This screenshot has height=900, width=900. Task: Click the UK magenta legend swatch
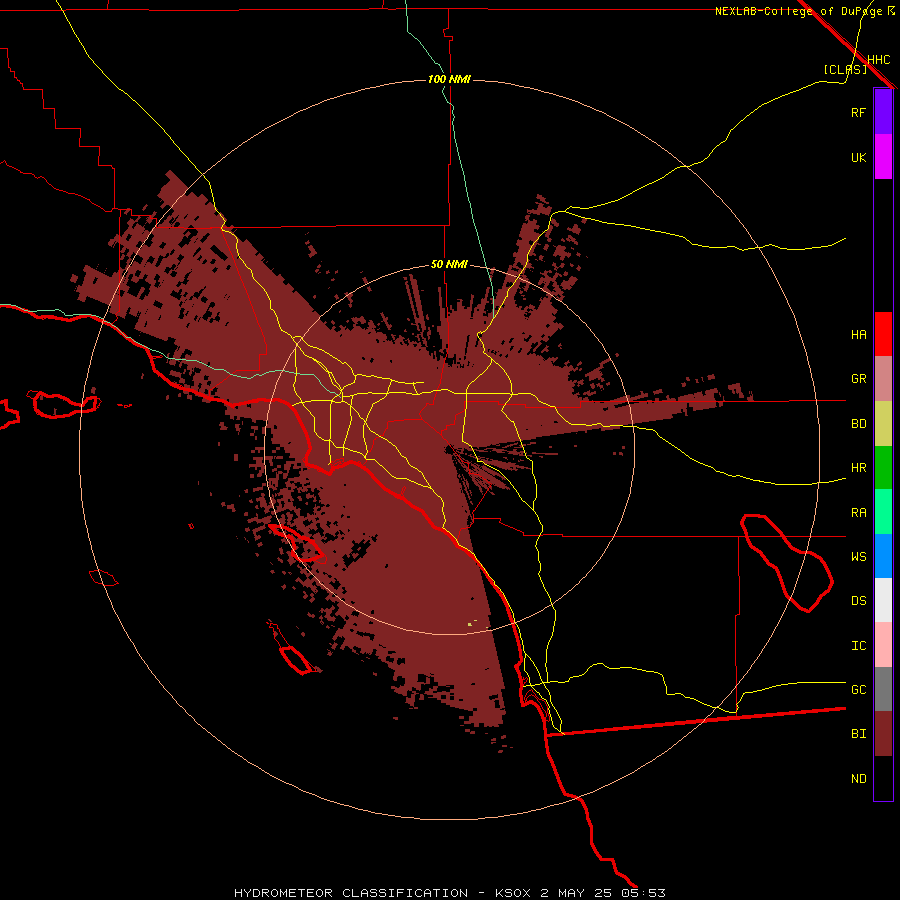(883, 157)
